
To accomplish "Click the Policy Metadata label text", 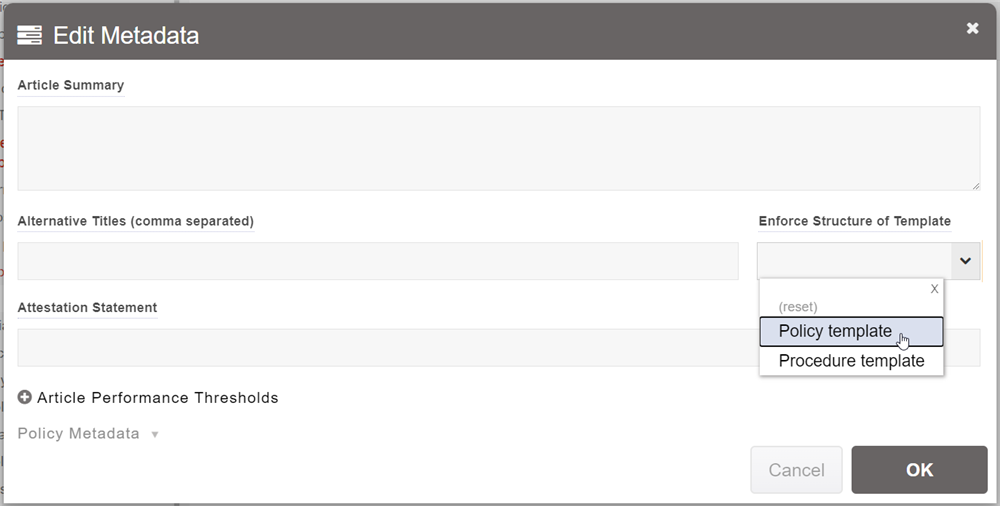I will pos(78,434).
